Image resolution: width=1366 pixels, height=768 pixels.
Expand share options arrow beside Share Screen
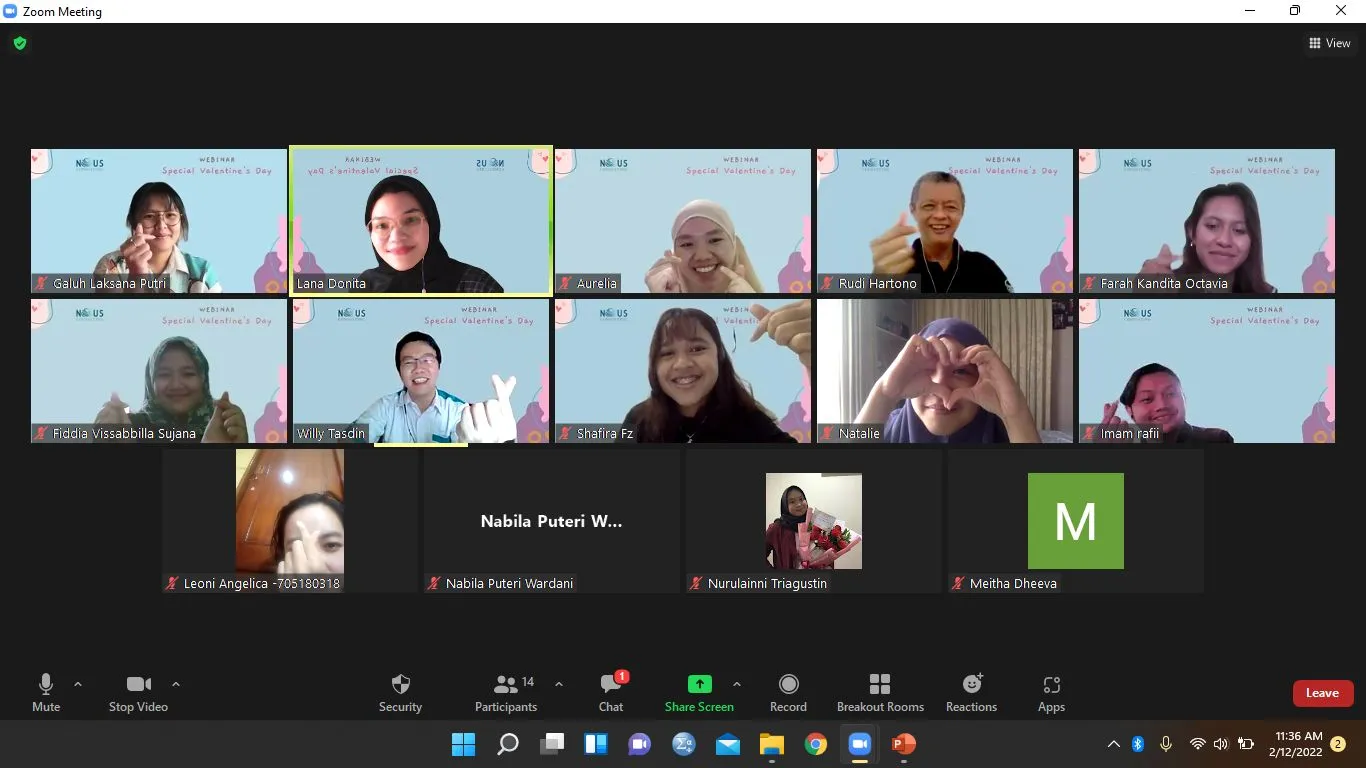click(737, 685)
